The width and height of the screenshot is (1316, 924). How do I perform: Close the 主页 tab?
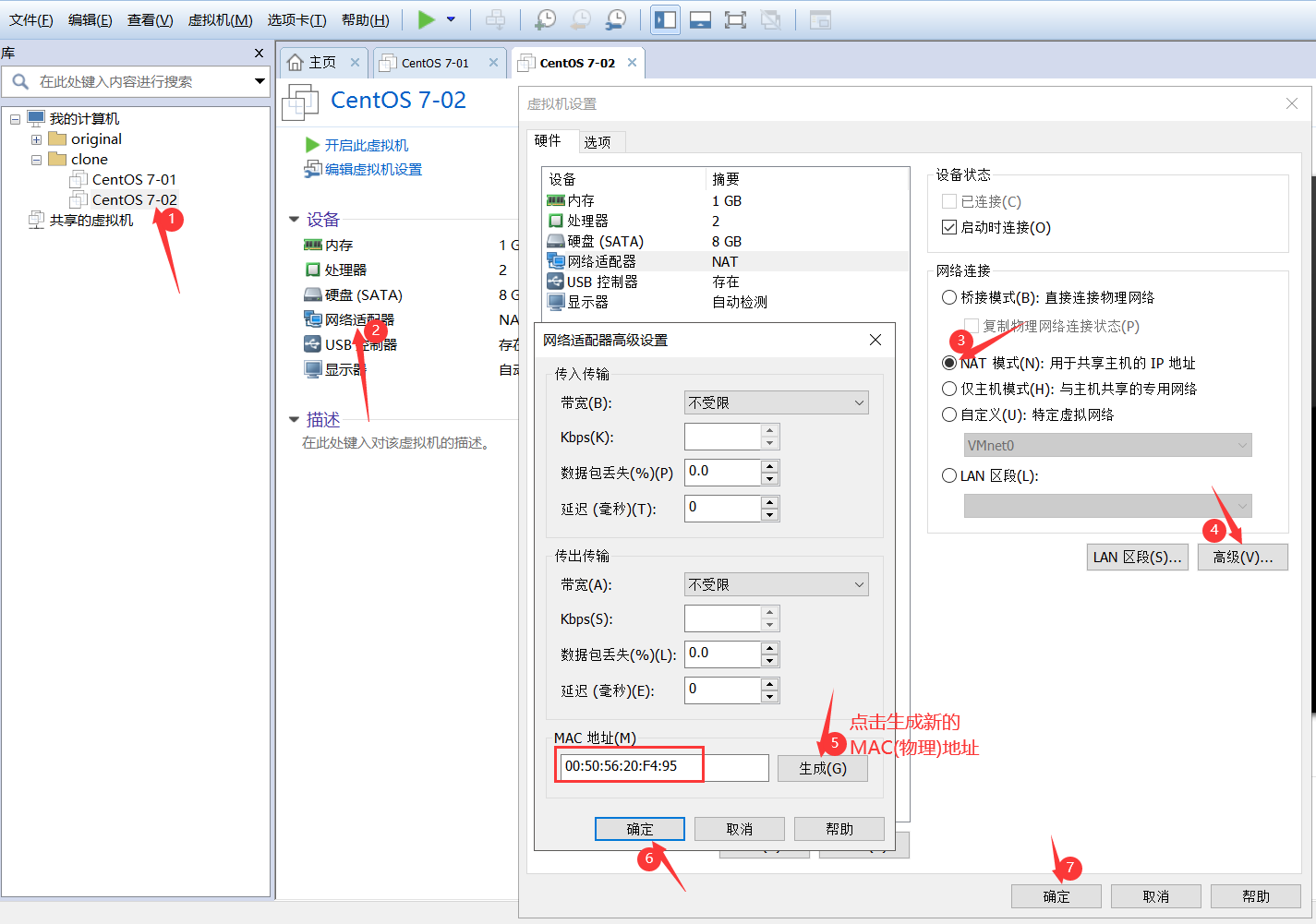tap(355, 63)
